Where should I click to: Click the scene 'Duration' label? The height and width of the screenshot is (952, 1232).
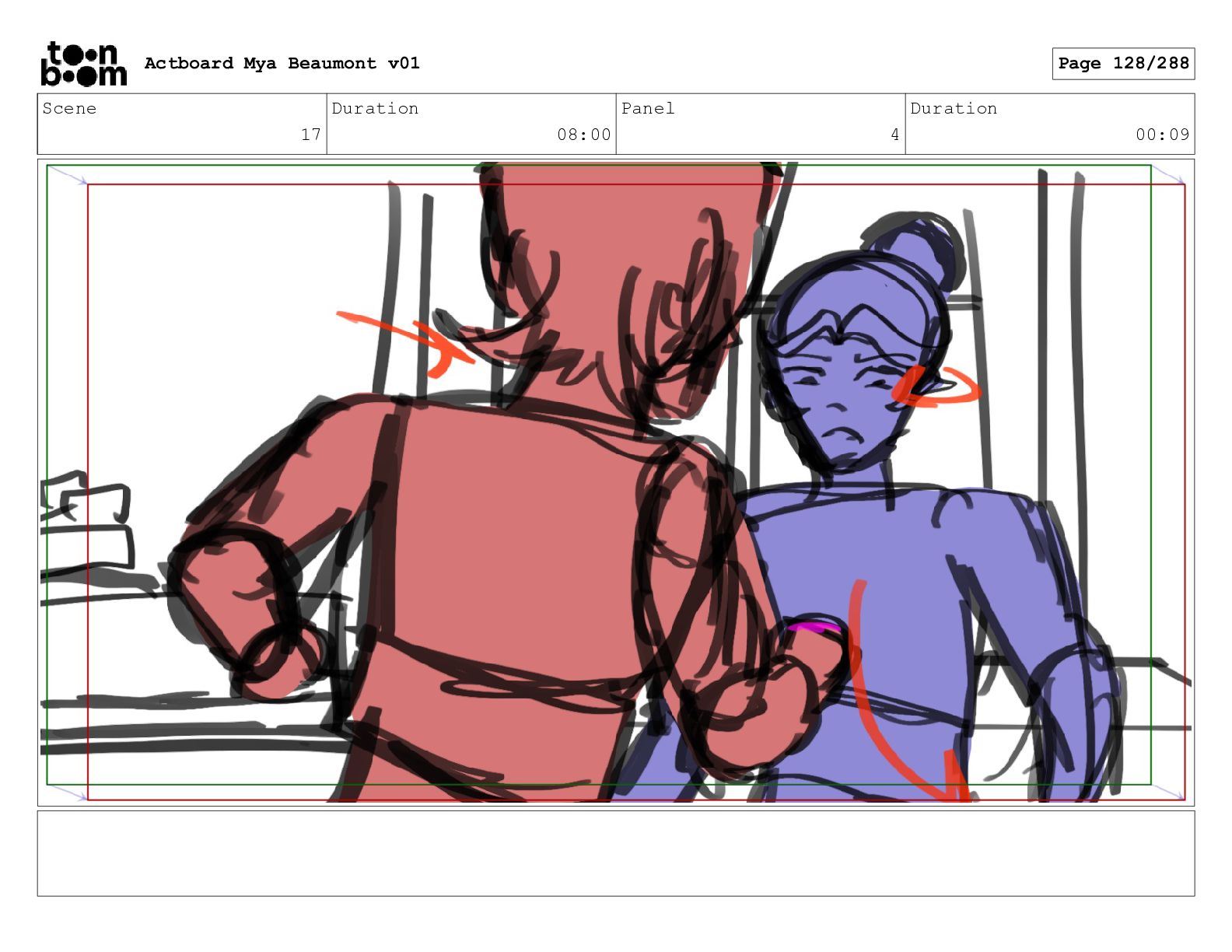click(375, 108)
